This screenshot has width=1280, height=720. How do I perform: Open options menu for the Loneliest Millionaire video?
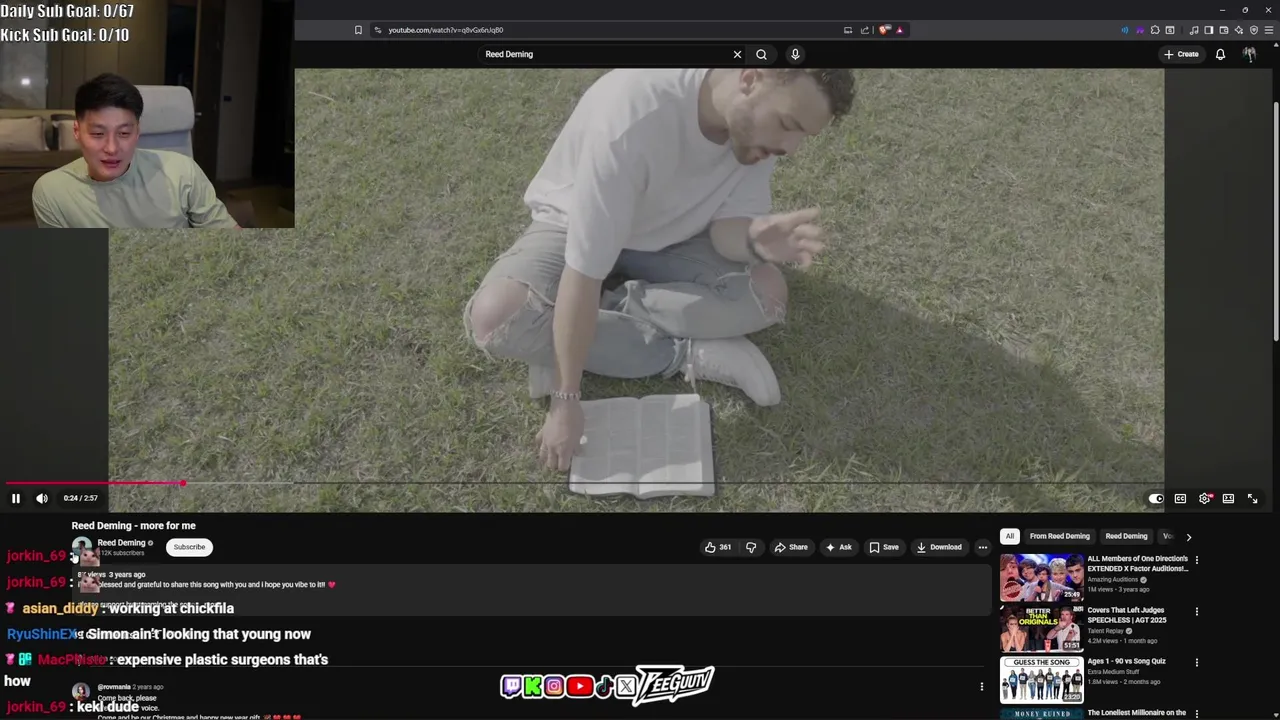[1196, 713]
